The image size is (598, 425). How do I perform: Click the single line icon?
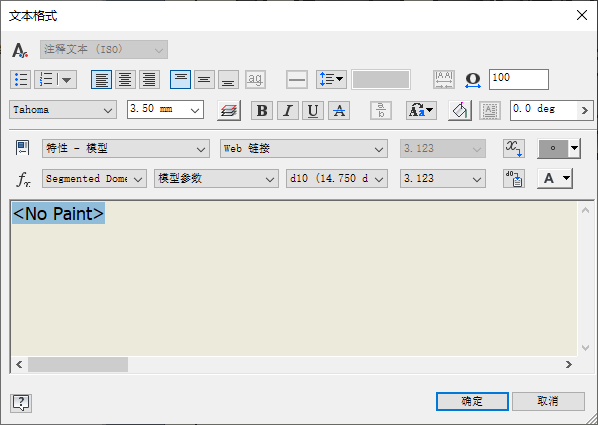click(297, 79)
